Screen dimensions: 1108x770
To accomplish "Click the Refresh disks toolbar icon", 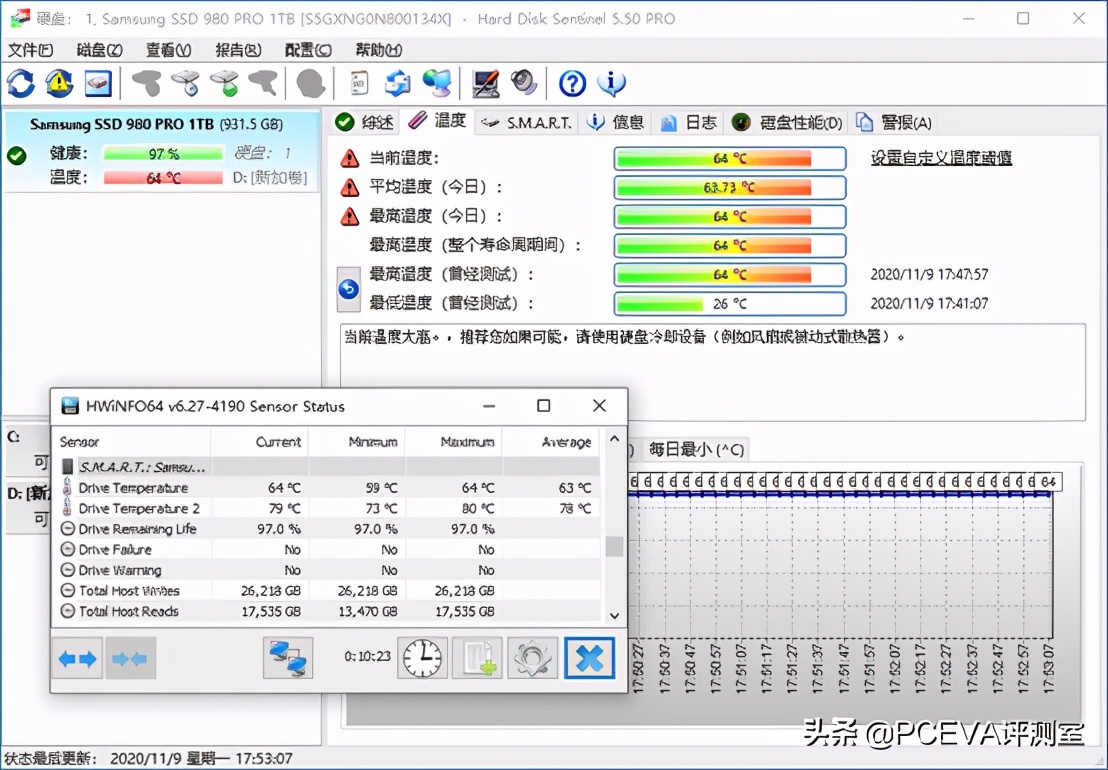I will (x=20, y=83).
